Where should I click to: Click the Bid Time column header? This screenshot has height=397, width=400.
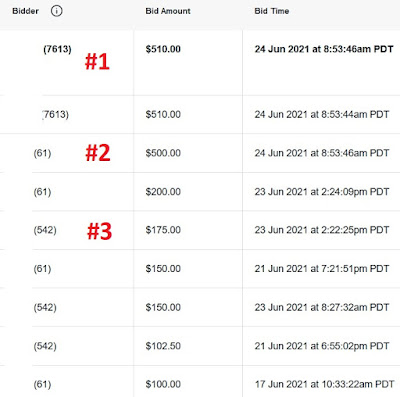point(272,11)
